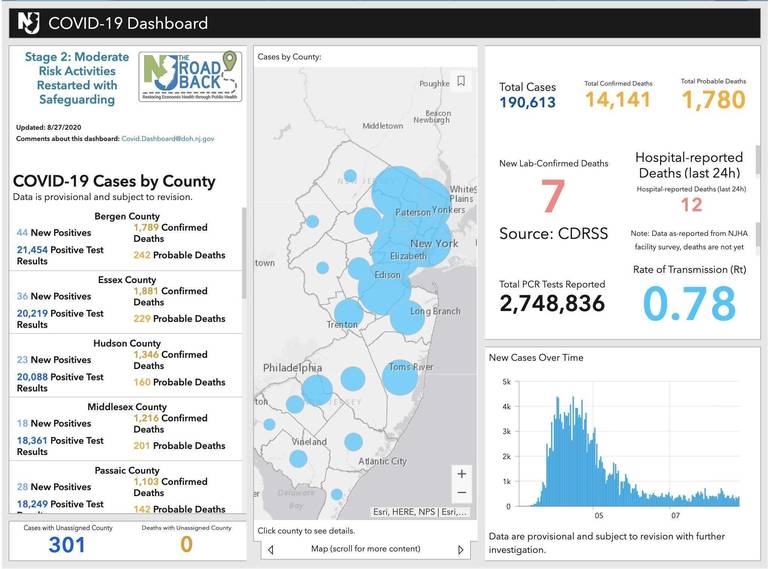Image resolution: width=770 pixels, height=569 pixels.
Task: Select the Bergen County list entry
Action: click(x=126, y=238)
